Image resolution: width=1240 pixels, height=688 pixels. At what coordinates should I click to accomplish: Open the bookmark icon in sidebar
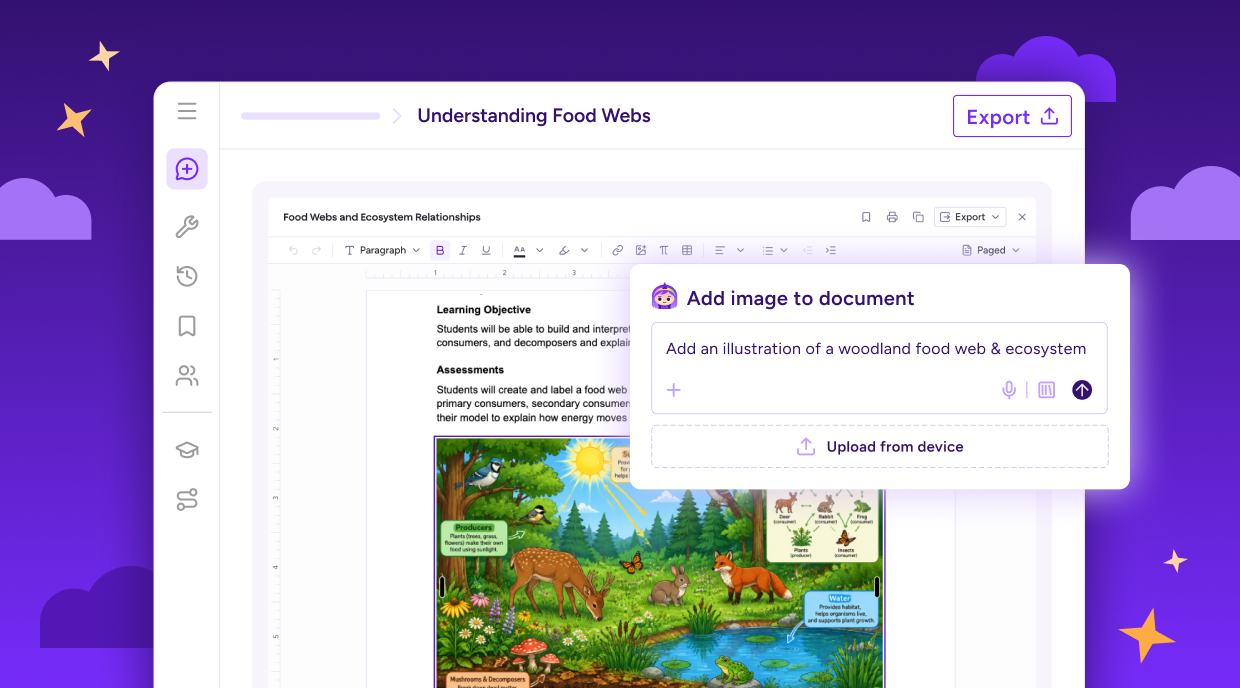[187, 326]
